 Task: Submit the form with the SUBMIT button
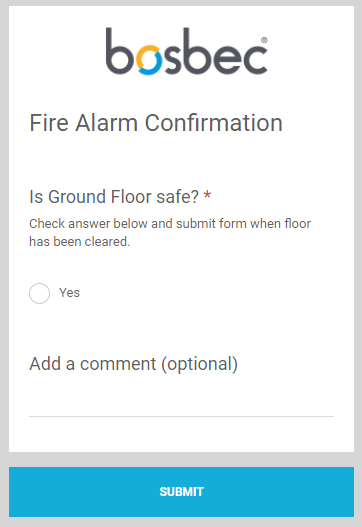pyautogui.click(x=182, y=492)
